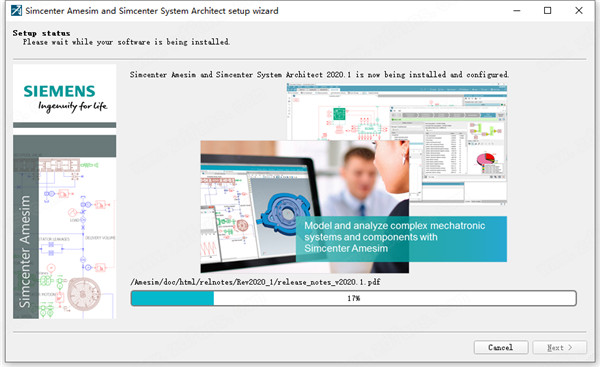Click the being installed and configured message
Viewport: 600px width, 367px height.
pyautogui.click(x=319, y=75)
